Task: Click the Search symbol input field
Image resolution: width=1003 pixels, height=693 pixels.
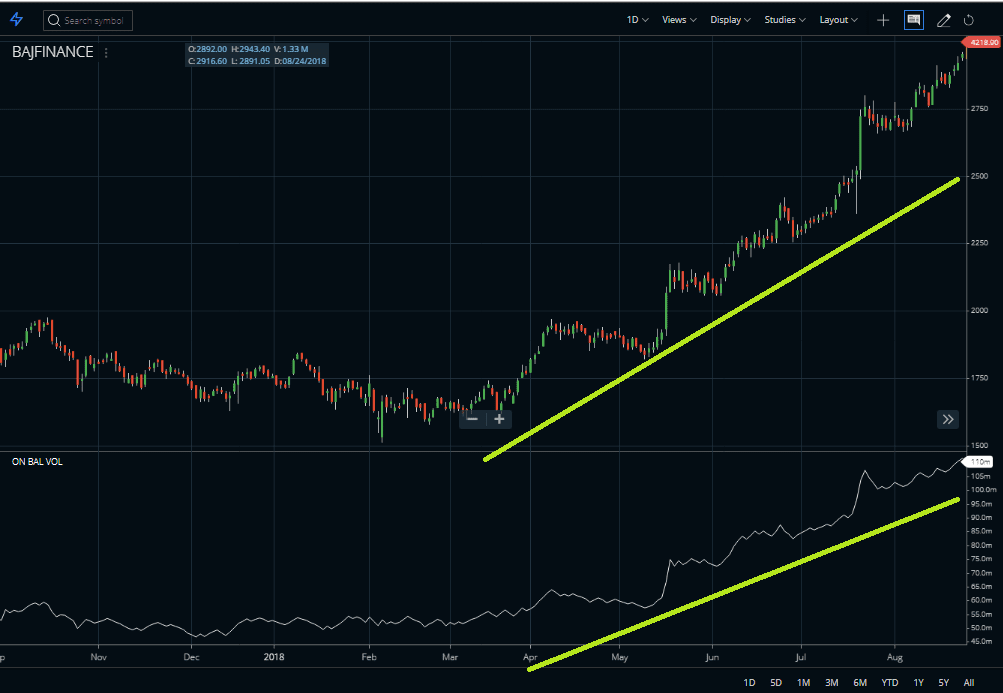Action: point(88,20)
